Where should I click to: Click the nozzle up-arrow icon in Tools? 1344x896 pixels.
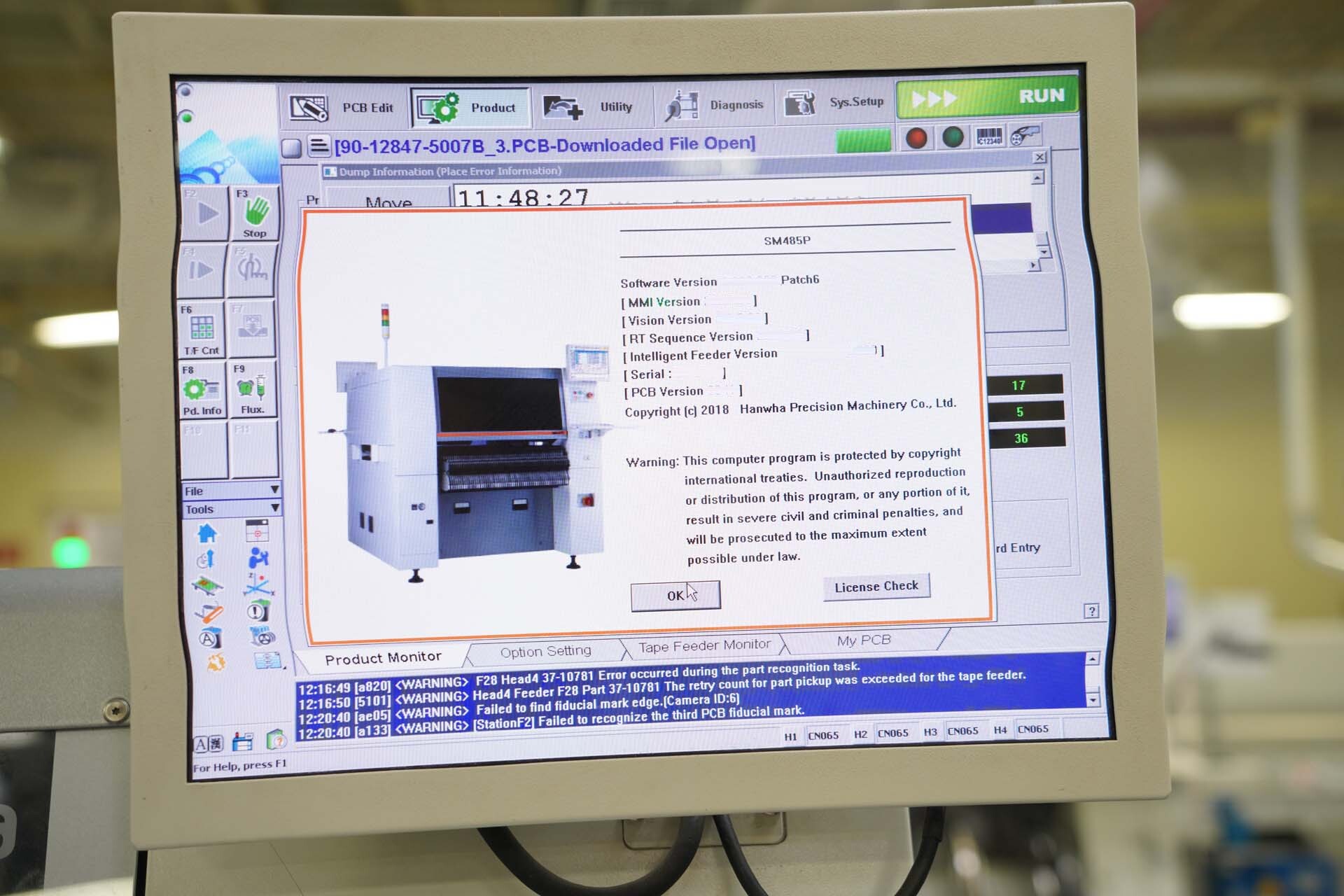(x=206, y=560)
